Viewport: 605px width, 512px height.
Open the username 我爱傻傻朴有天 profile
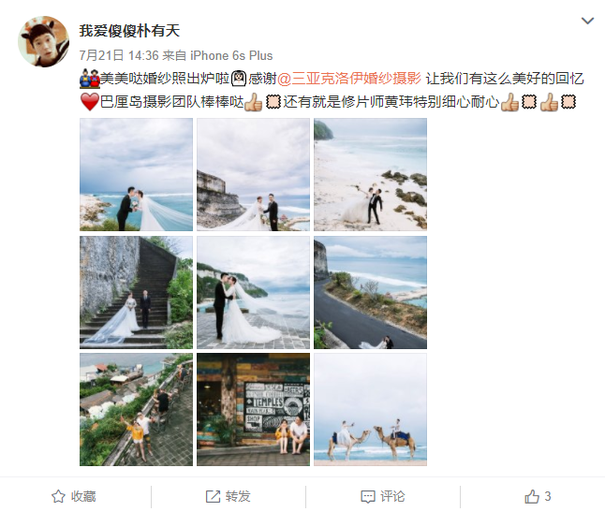tap(130, 31)
